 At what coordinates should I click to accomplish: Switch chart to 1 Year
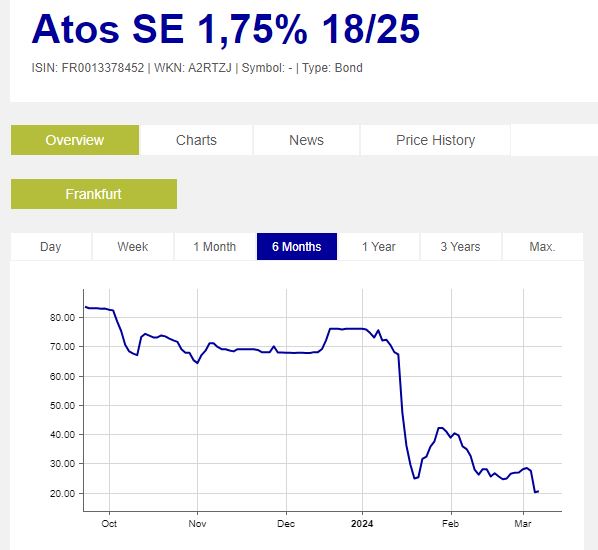click(379, 246)
